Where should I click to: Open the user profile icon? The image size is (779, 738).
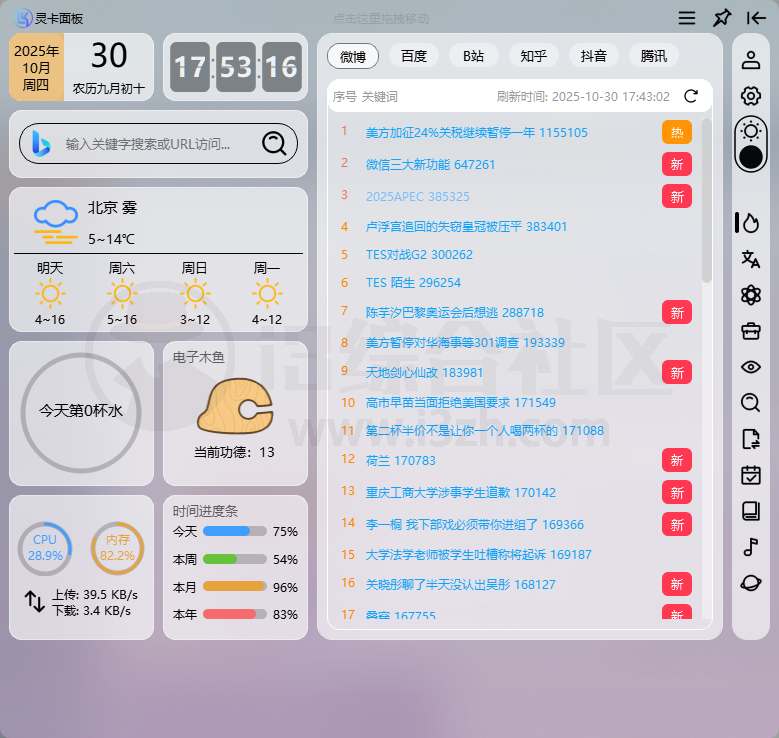click(751, 60)
